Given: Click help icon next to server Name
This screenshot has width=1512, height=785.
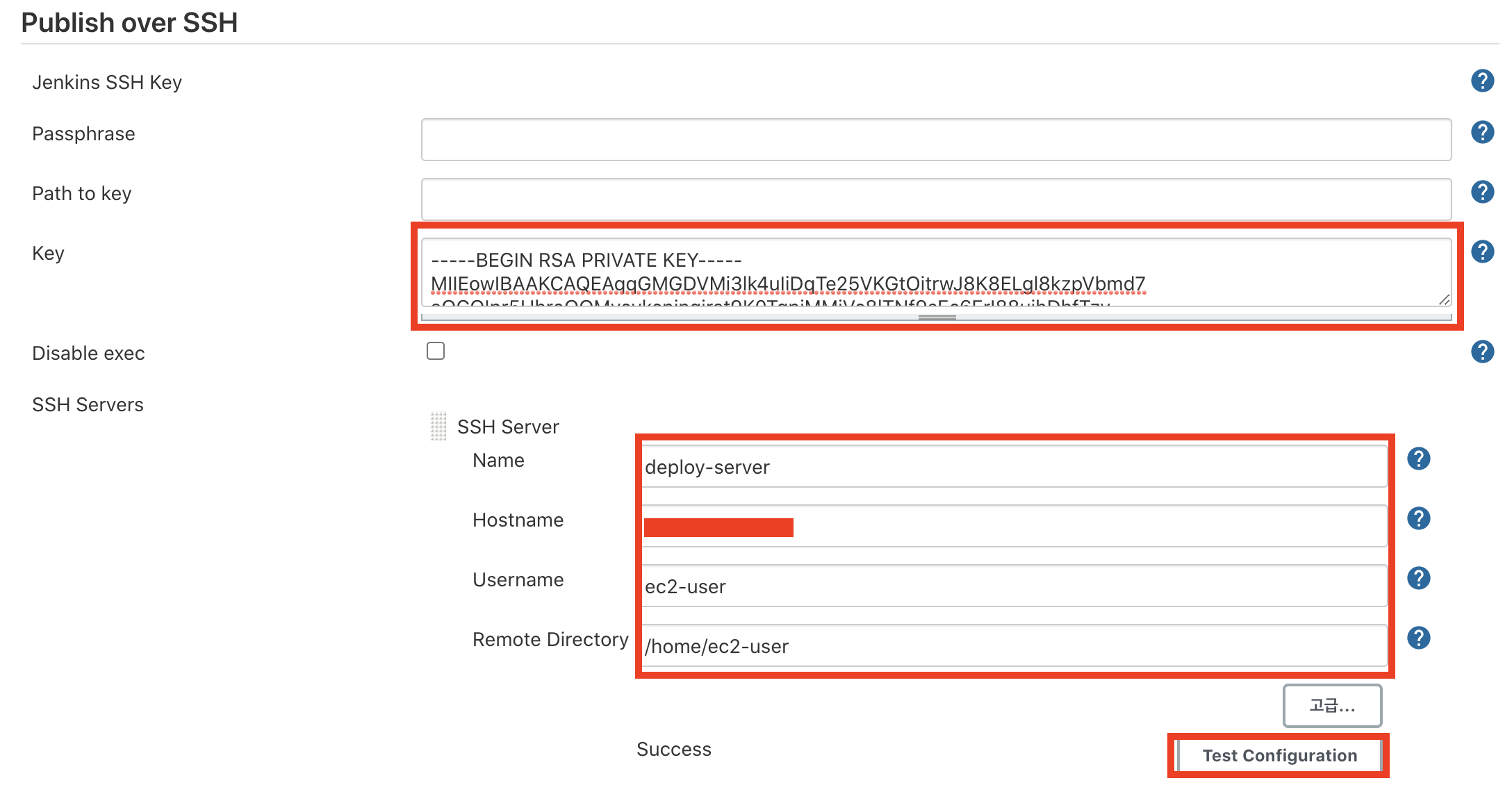Looking at the screenshot, I should coord(1418,459).
